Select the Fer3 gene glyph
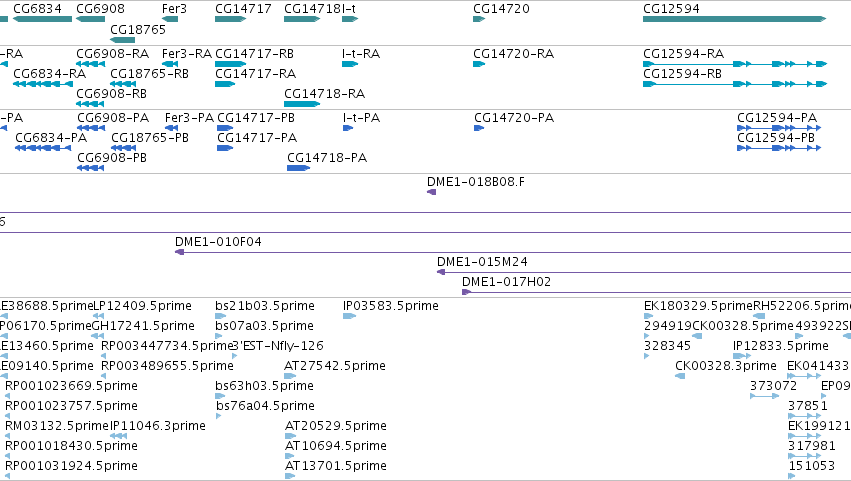 point(170,19)
